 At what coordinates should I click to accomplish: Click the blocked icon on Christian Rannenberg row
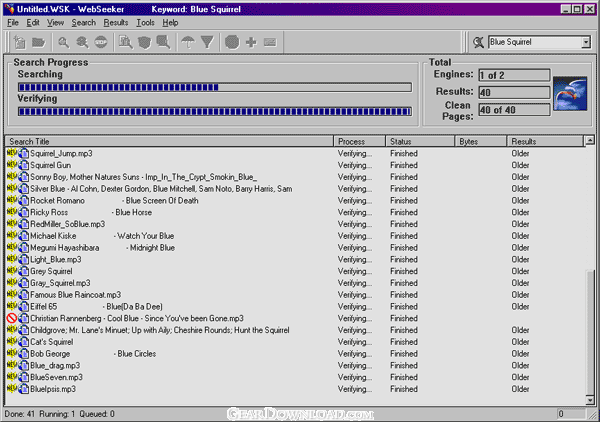[x=12, y=318]
